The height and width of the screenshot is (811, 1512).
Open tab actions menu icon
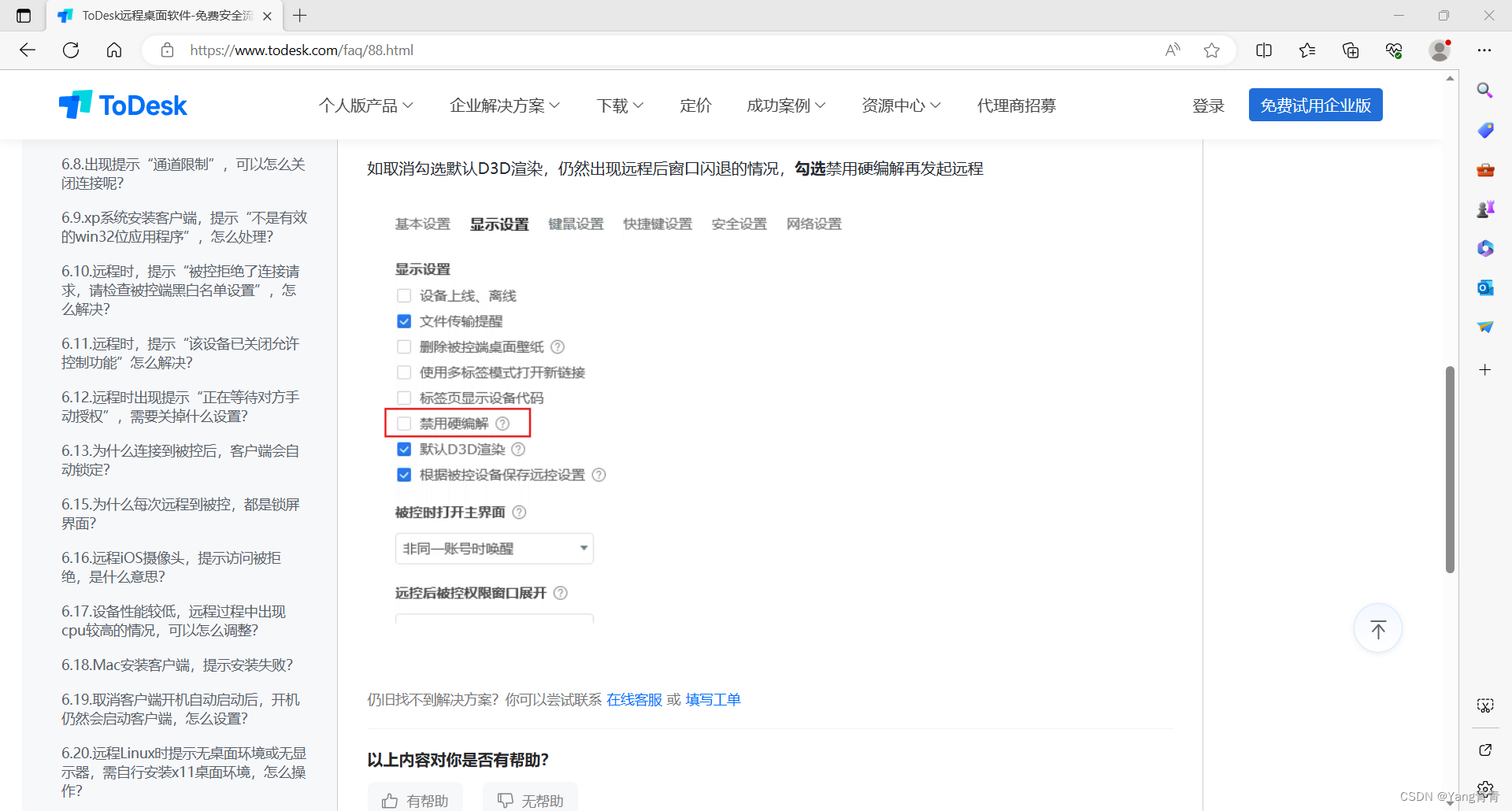click(24, 16)
